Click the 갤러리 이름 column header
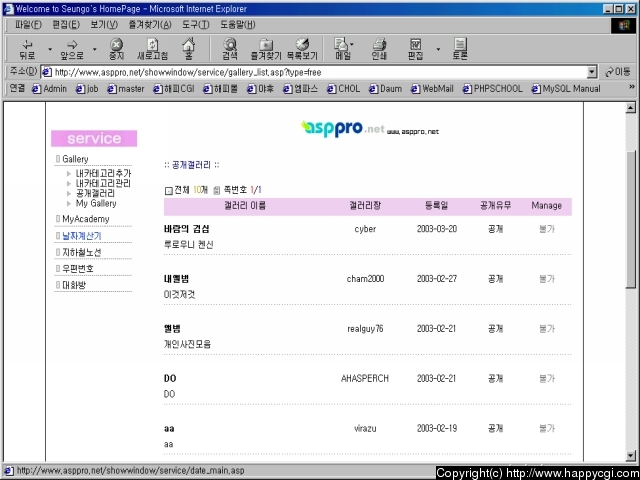The image size is (640, 480). click(245, 206)
